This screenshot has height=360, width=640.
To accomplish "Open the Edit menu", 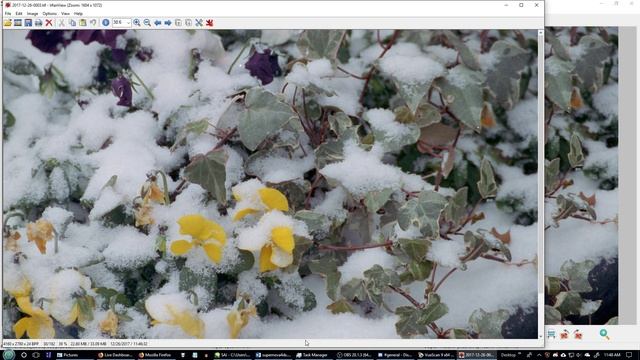I will 19,13.
